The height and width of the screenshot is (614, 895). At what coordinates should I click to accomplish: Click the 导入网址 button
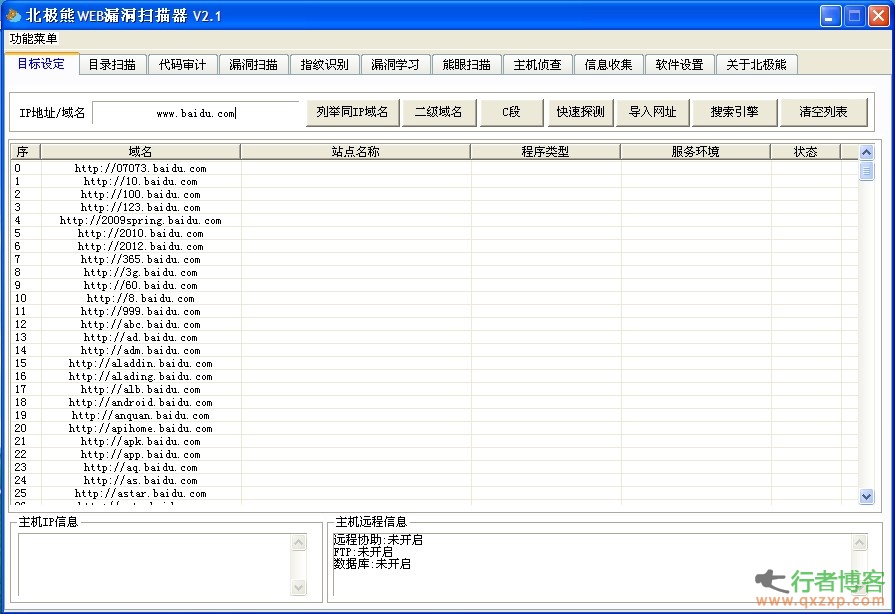652,112
